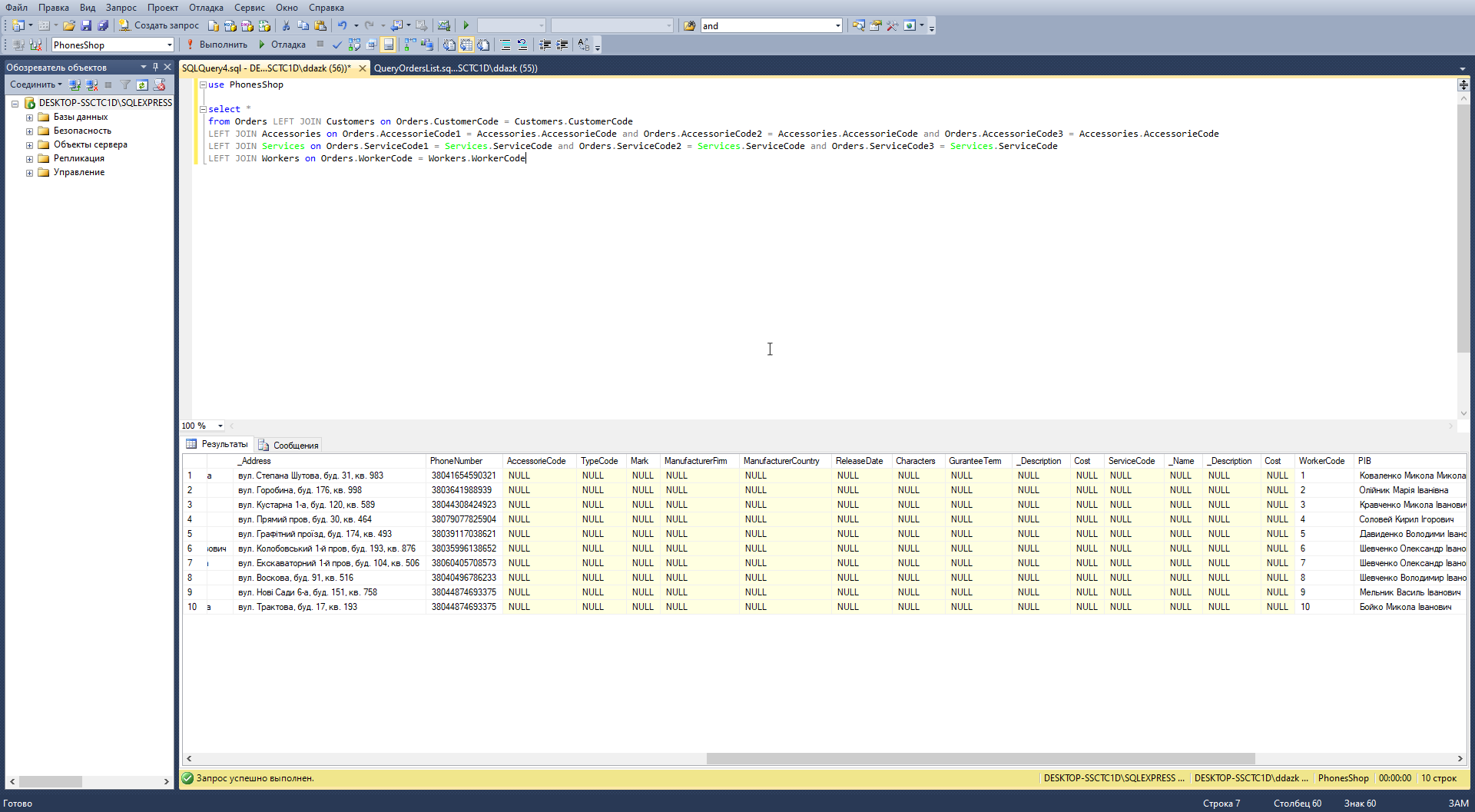Screen dimensions: 1475x812
Task: Expand the Безопасность folder node
Action: tap(29, 131)
